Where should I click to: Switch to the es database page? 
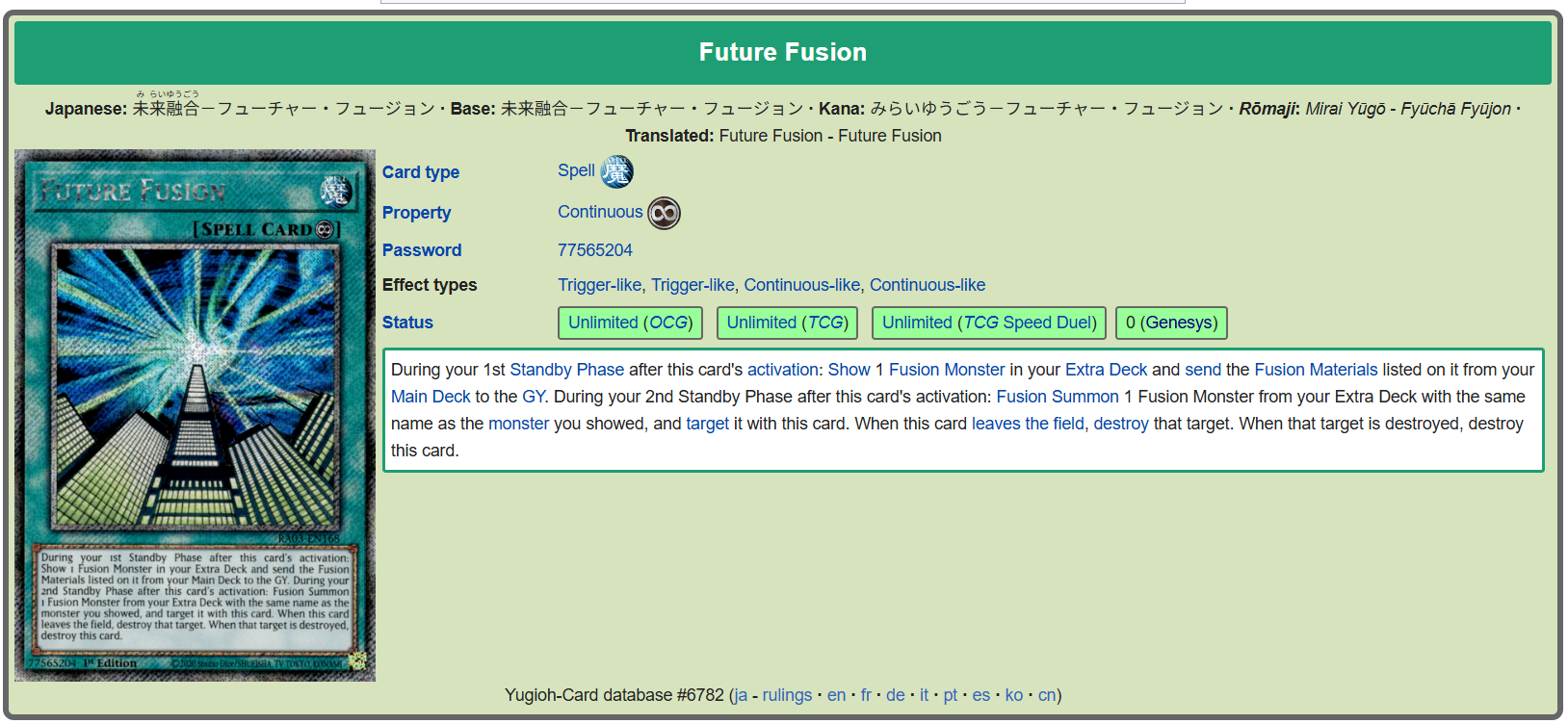(x=981, y=695)
